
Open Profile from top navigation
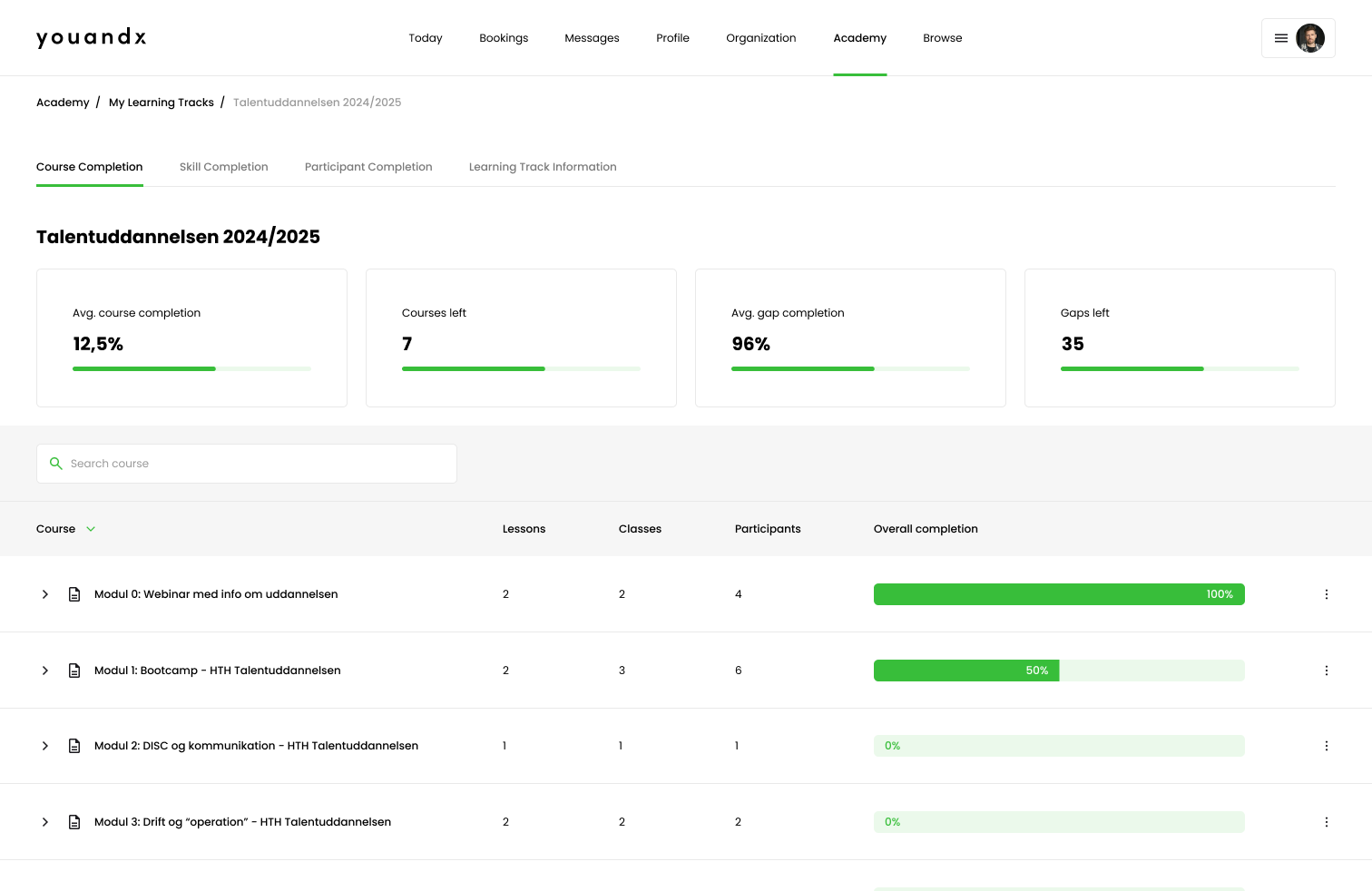coord(672,38)
